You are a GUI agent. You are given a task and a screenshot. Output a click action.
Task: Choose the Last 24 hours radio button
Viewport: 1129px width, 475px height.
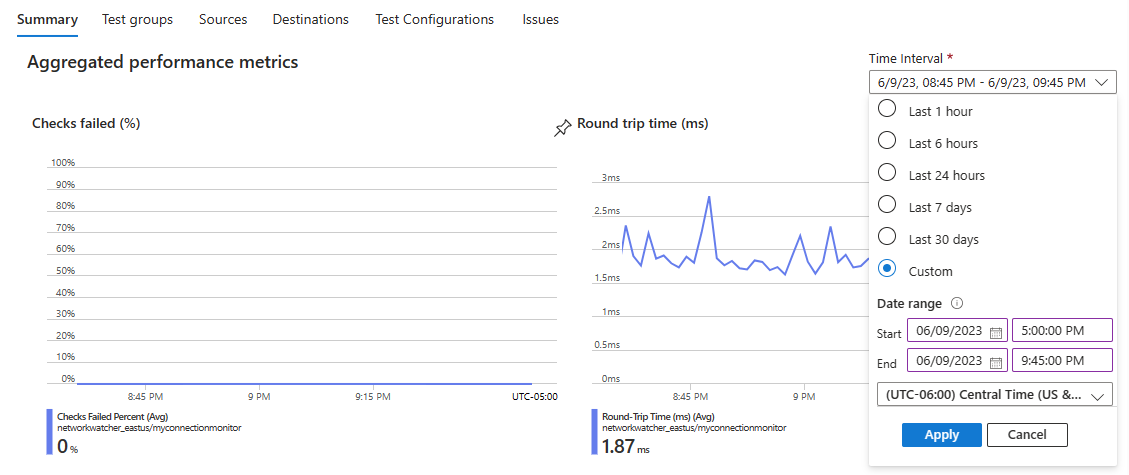pyautogui.click(x=887, y=174)
